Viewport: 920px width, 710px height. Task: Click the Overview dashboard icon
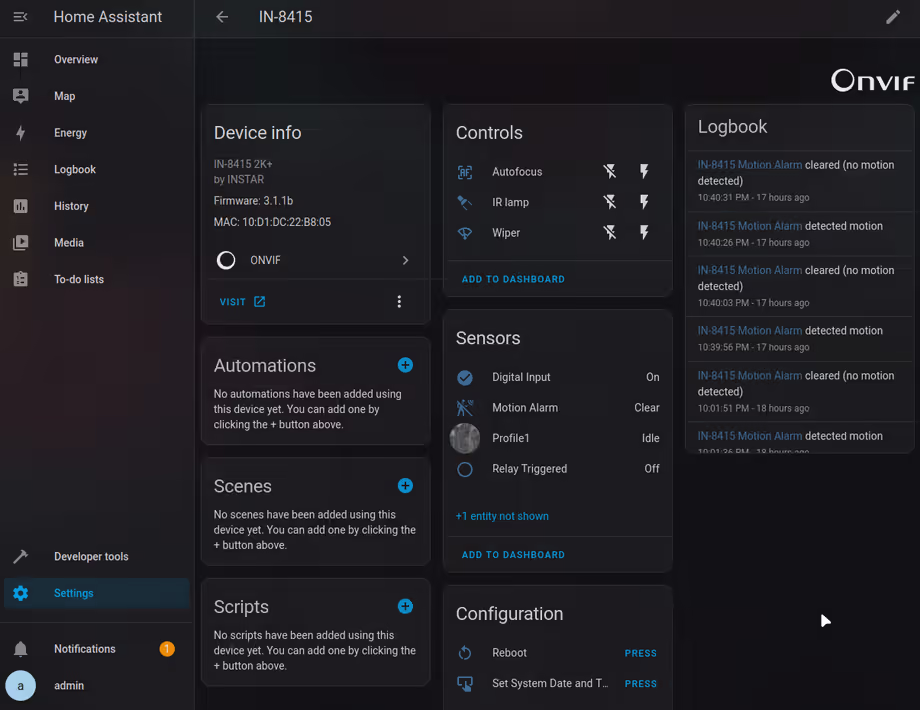[21, 59]
